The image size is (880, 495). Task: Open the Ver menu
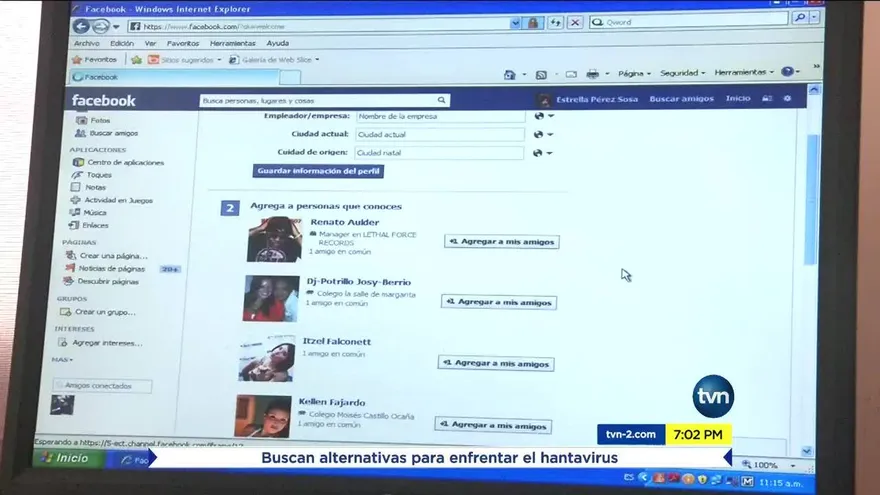click(150, 43)
